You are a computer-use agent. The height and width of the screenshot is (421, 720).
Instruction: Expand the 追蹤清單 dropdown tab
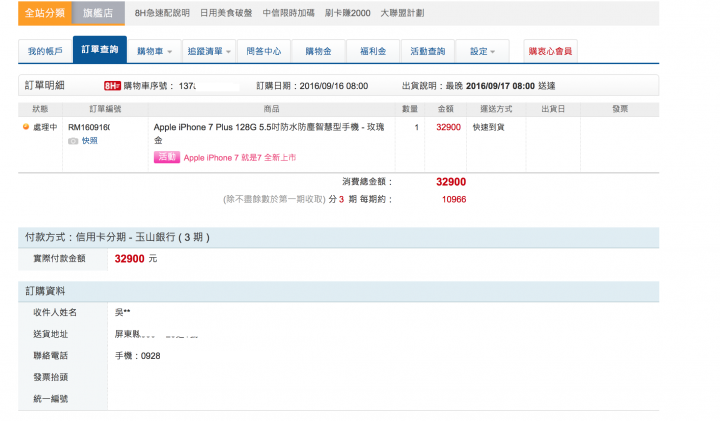coord(209,51)
